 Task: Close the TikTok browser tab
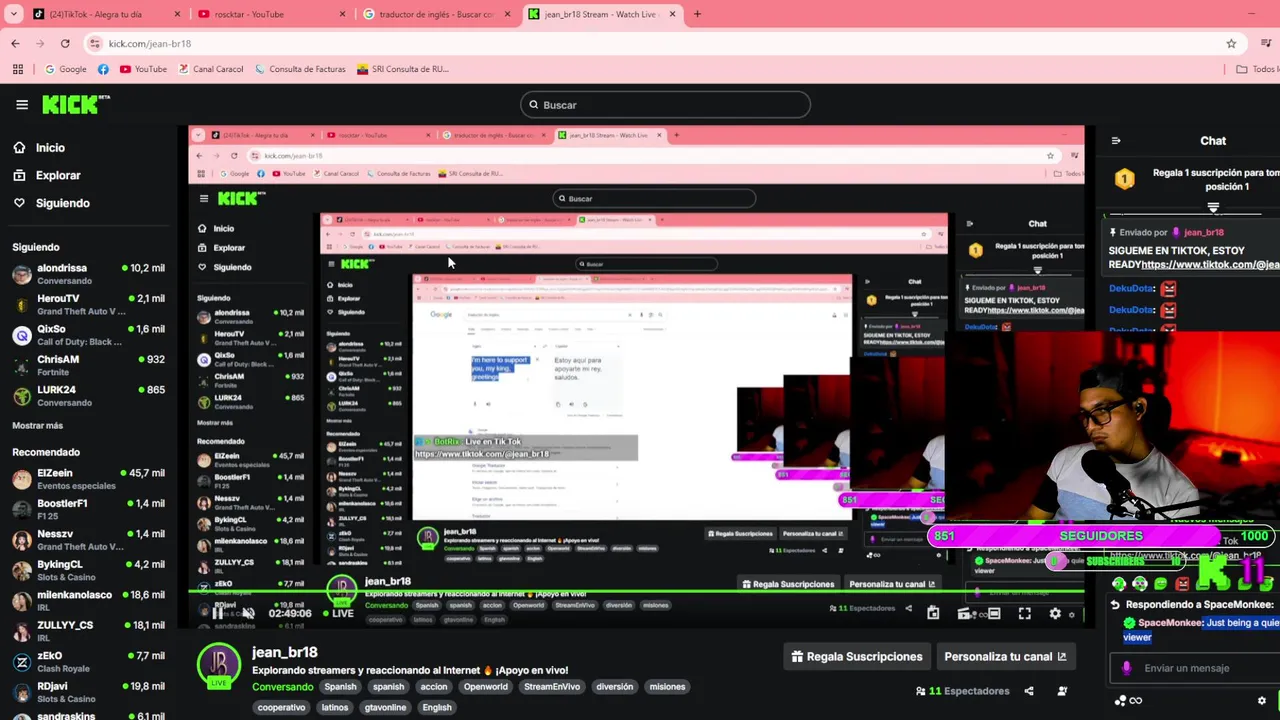coord(178,14)
